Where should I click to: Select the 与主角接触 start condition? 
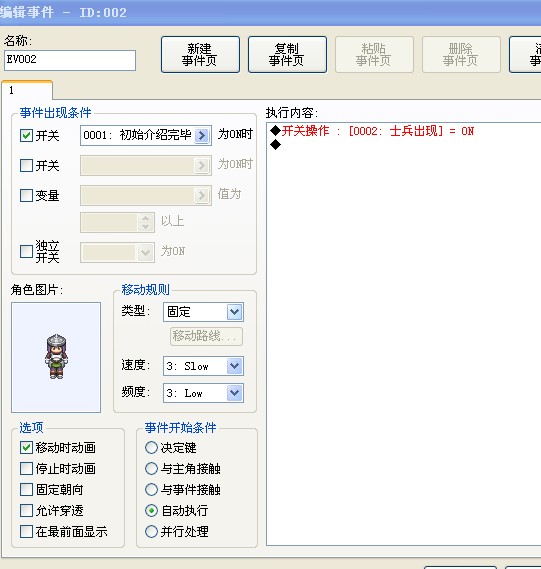151,468
